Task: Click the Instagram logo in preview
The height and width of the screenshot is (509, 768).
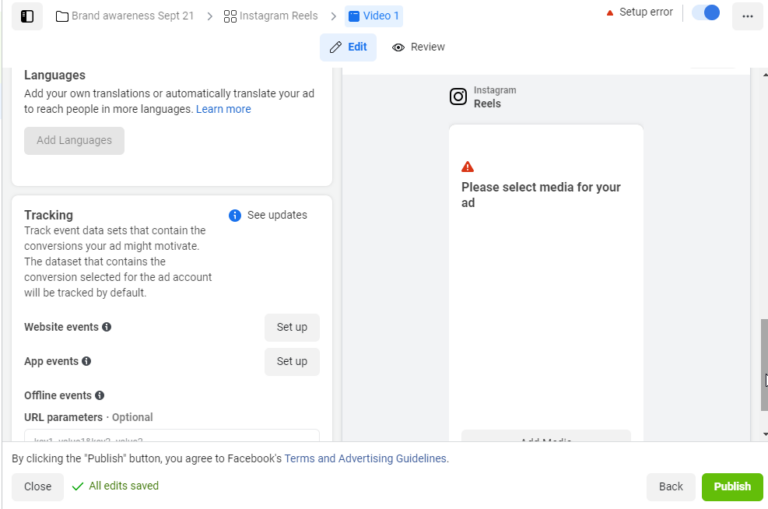Action: (x=458, y=96)
